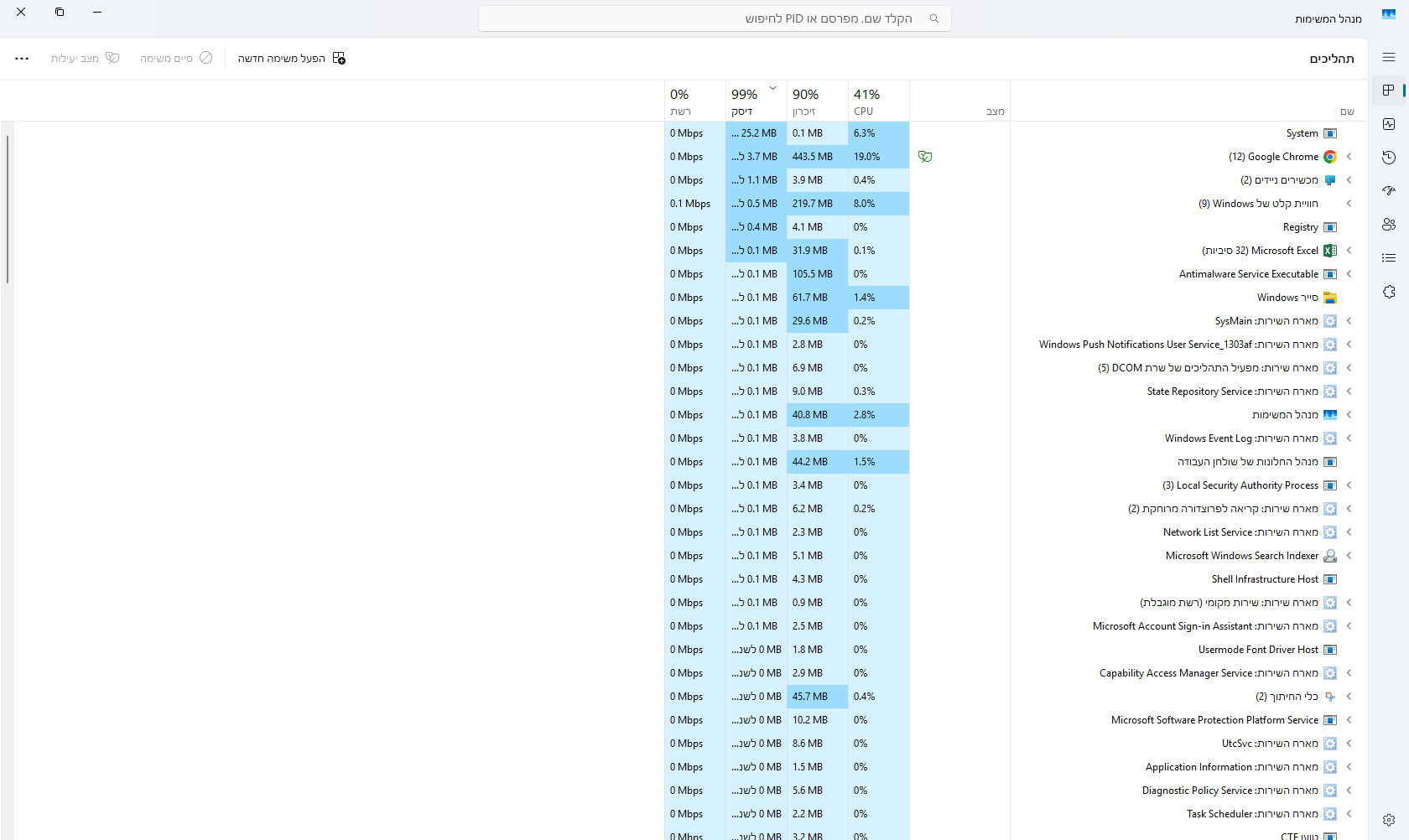Click the Usermode Font Driver Host icon

(1330, 650)
